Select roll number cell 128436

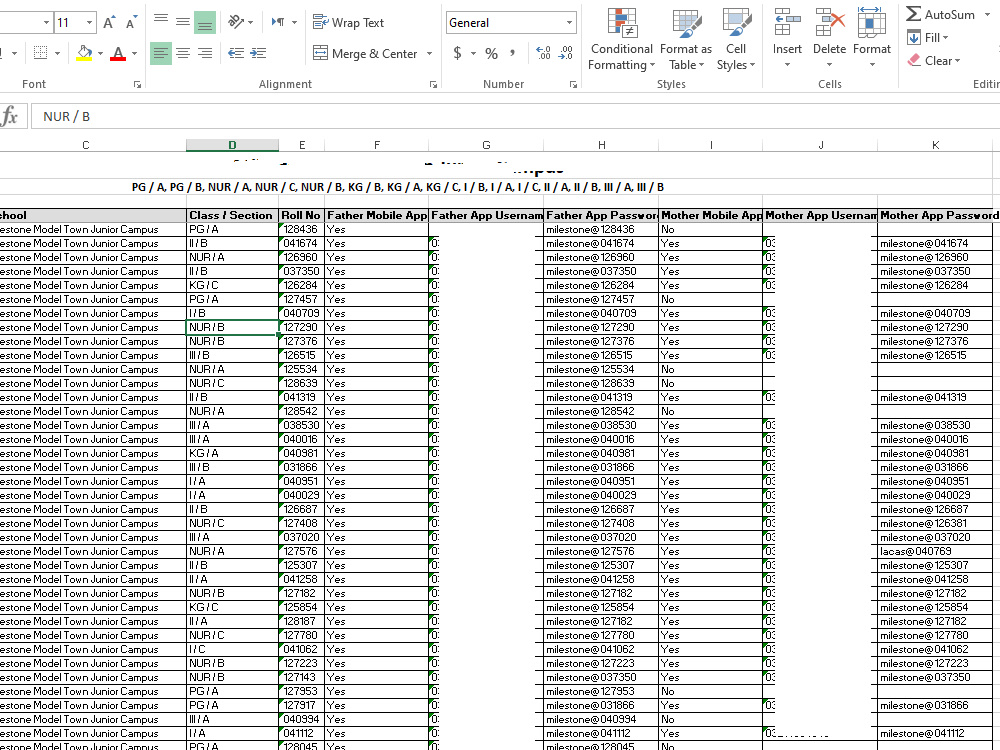[x=302, y=230]
